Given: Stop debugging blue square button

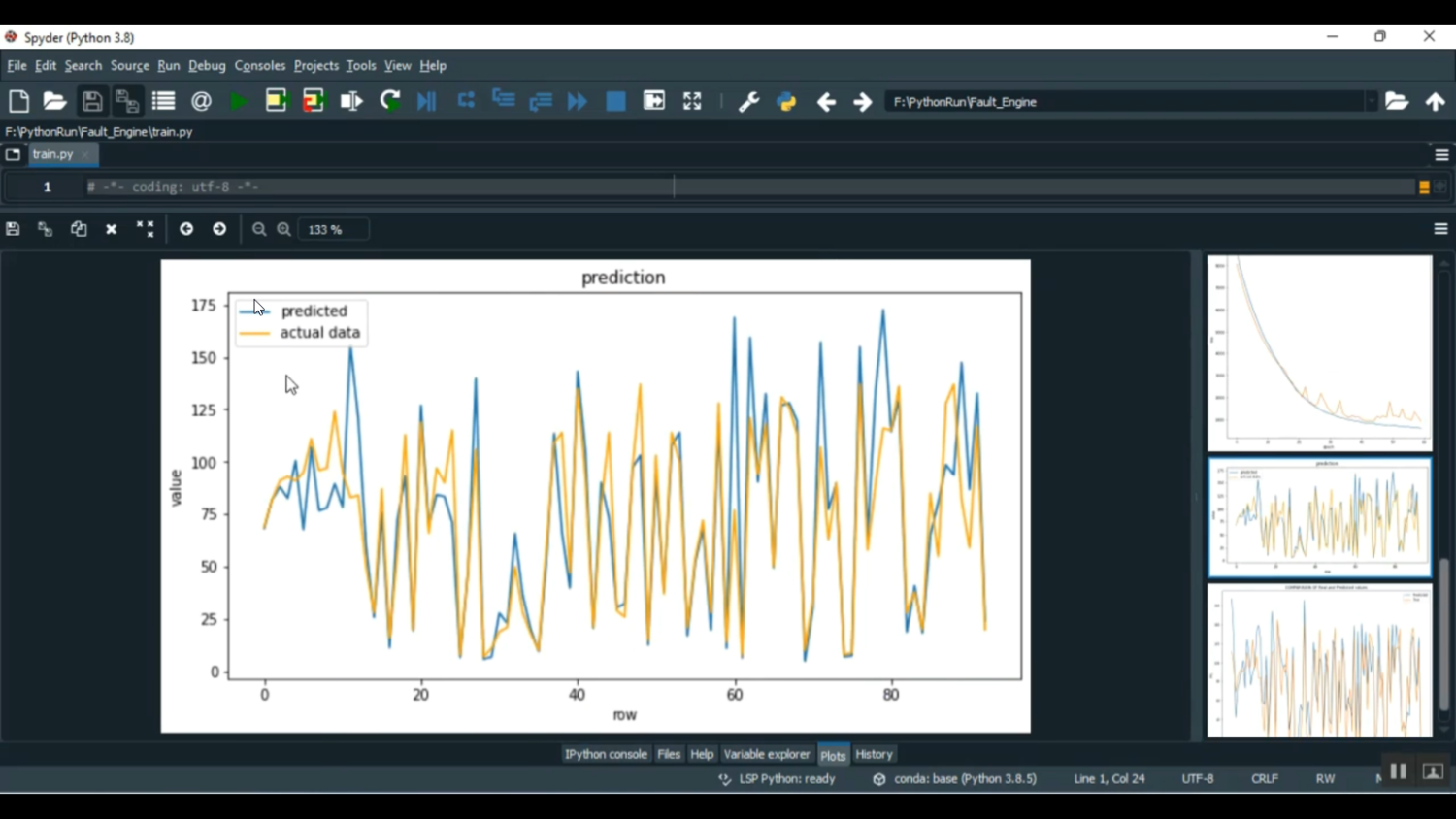Looking at the screenshot, I should [615, 102].
